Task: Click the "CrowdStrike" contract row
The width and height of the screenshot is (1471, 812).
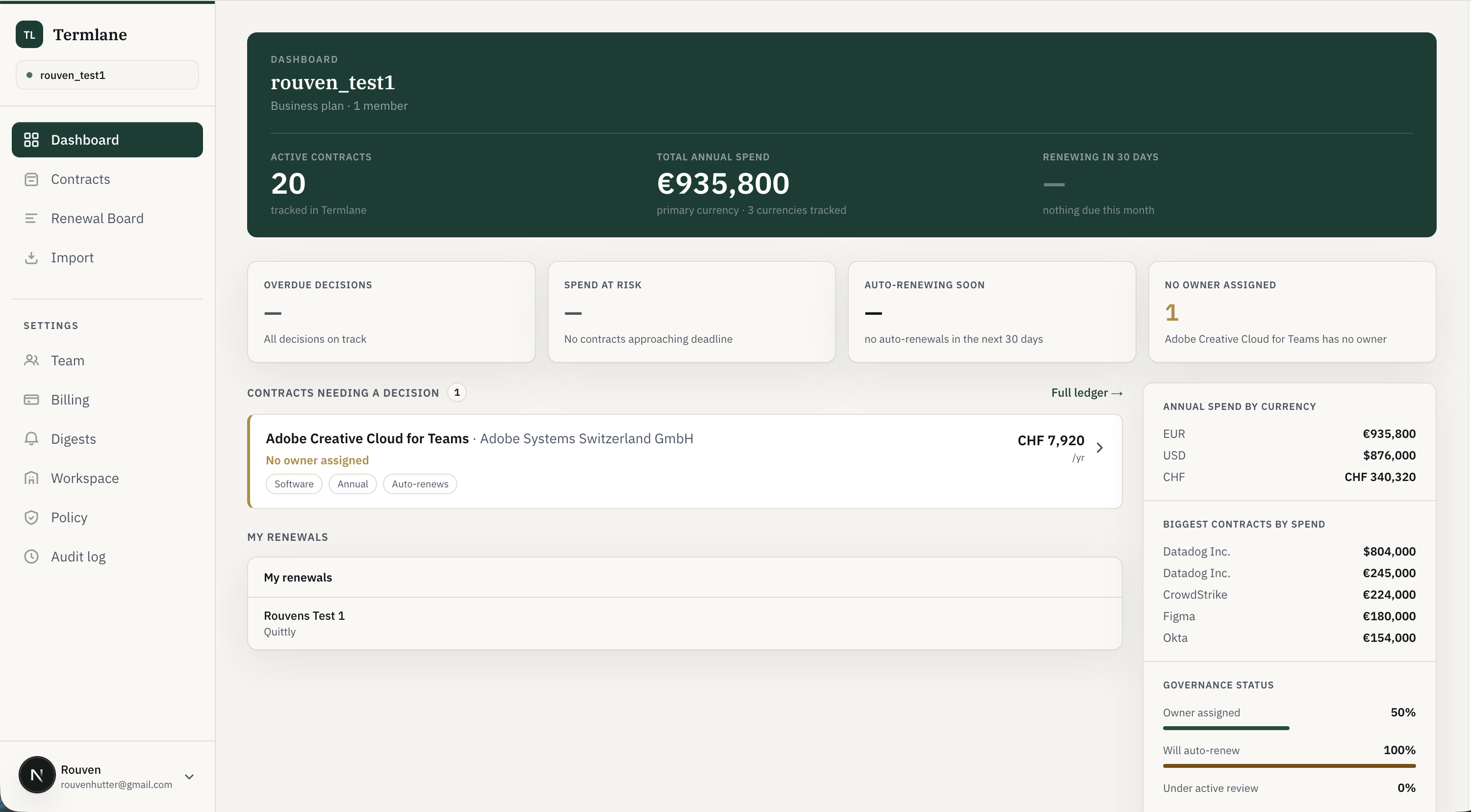Action: (1289, 594)
